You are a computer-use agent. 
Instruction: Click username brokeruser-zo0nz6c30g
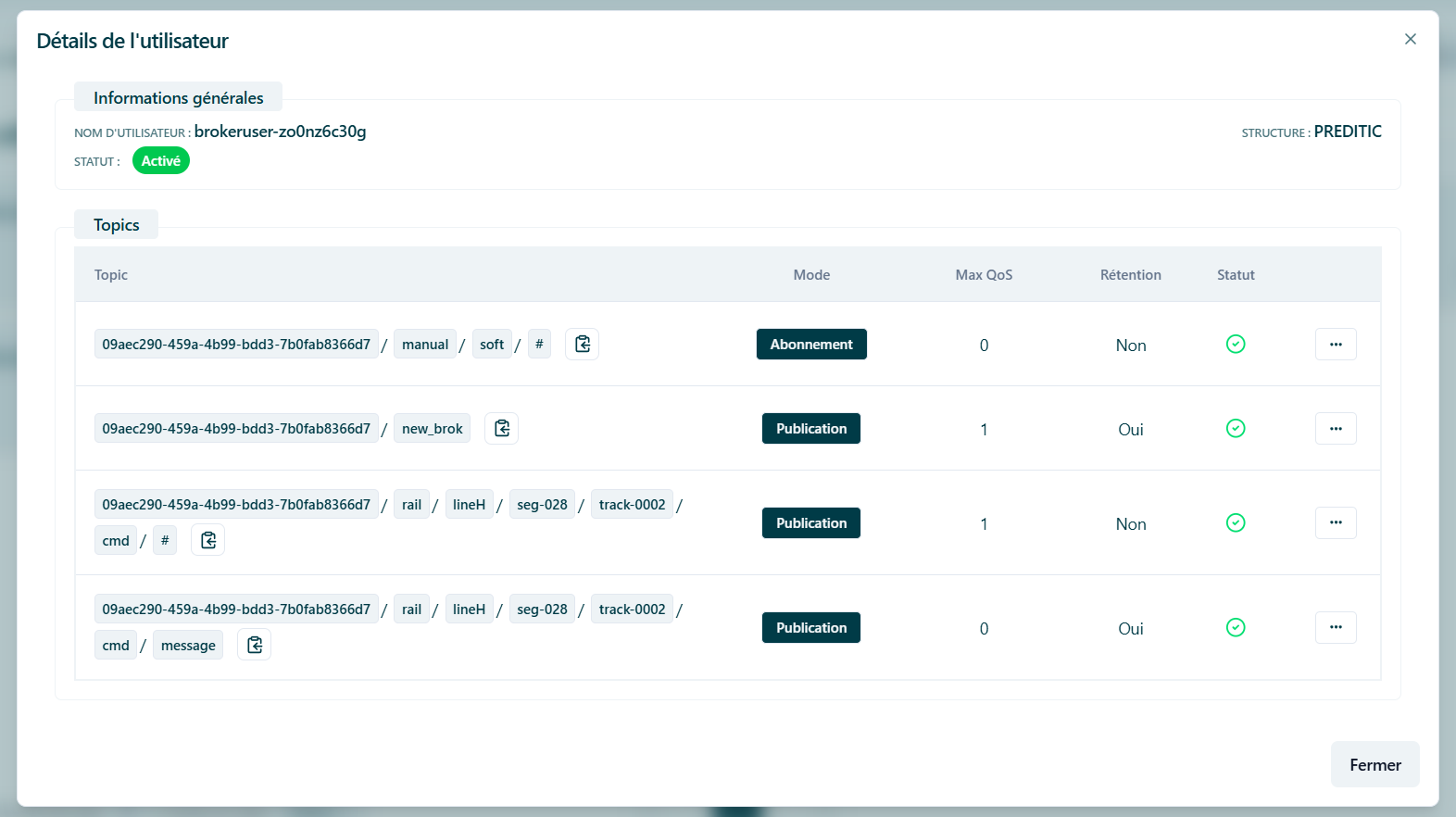tap(280, 132)
